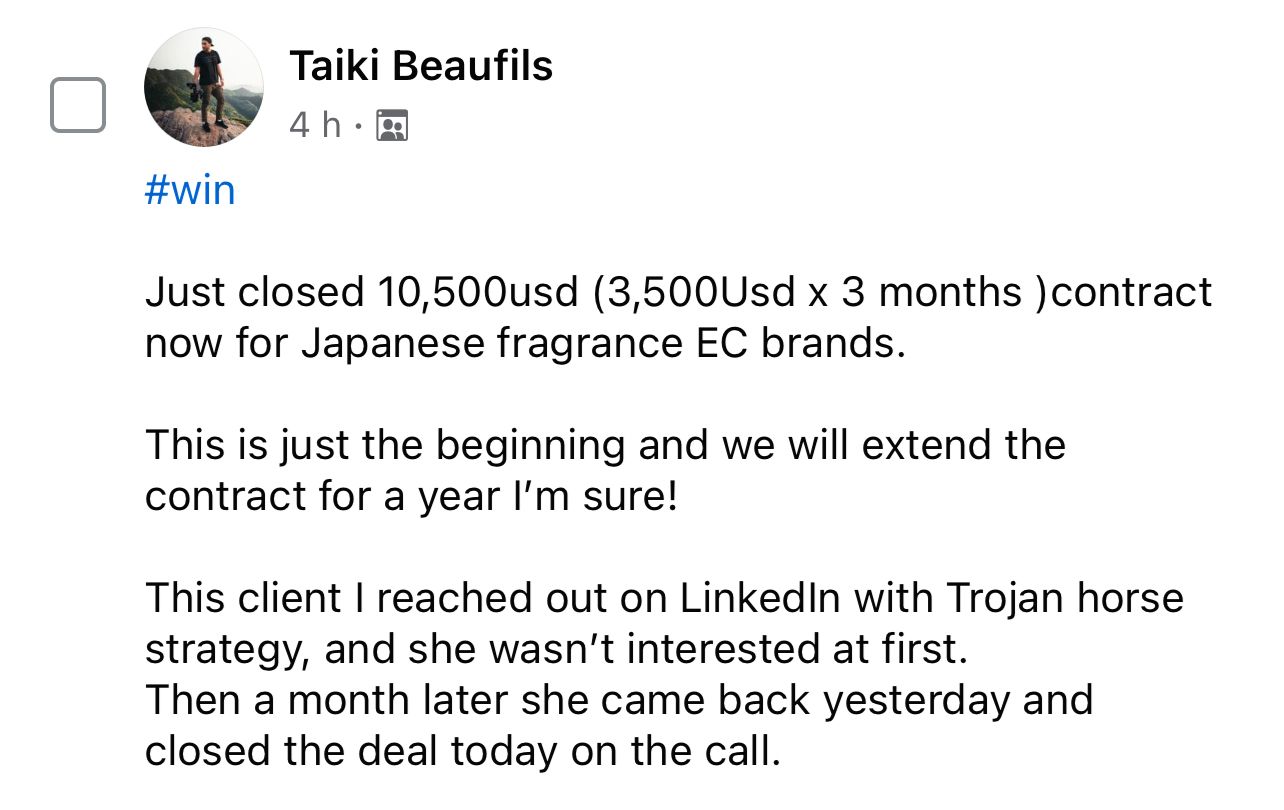The width and height of the screenshot is (1284, 810).
Task: Open the #win hashtag
Action: click(190, 190)
